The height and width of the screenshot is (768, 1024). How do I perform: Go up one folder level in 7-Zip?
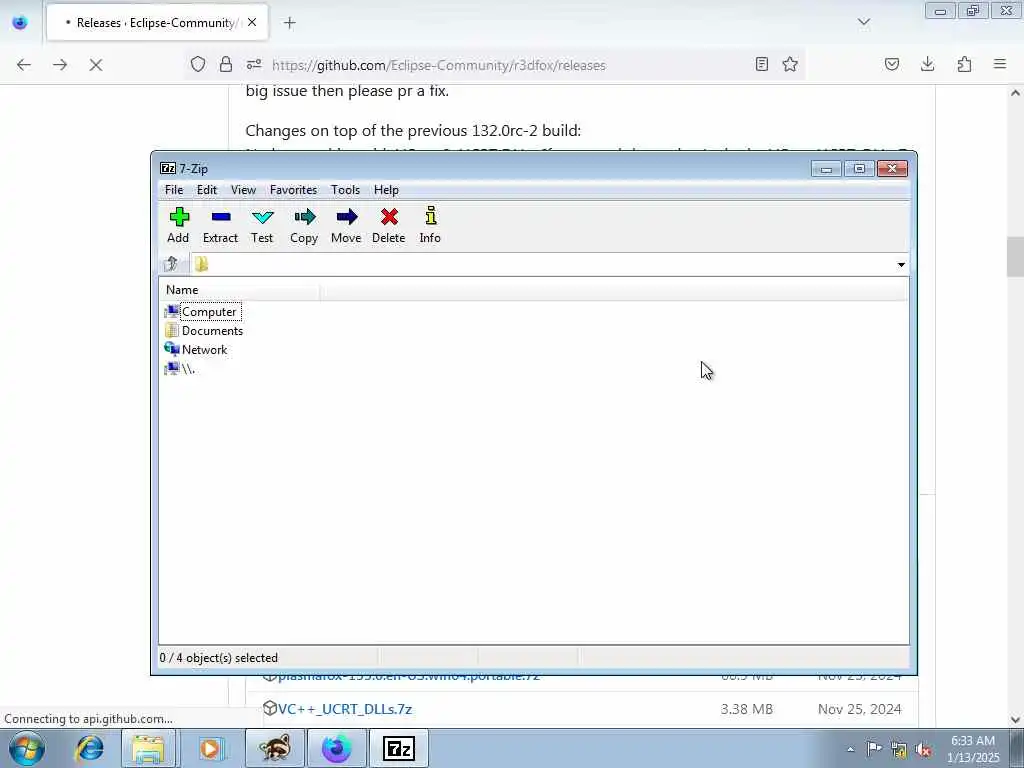172,264
